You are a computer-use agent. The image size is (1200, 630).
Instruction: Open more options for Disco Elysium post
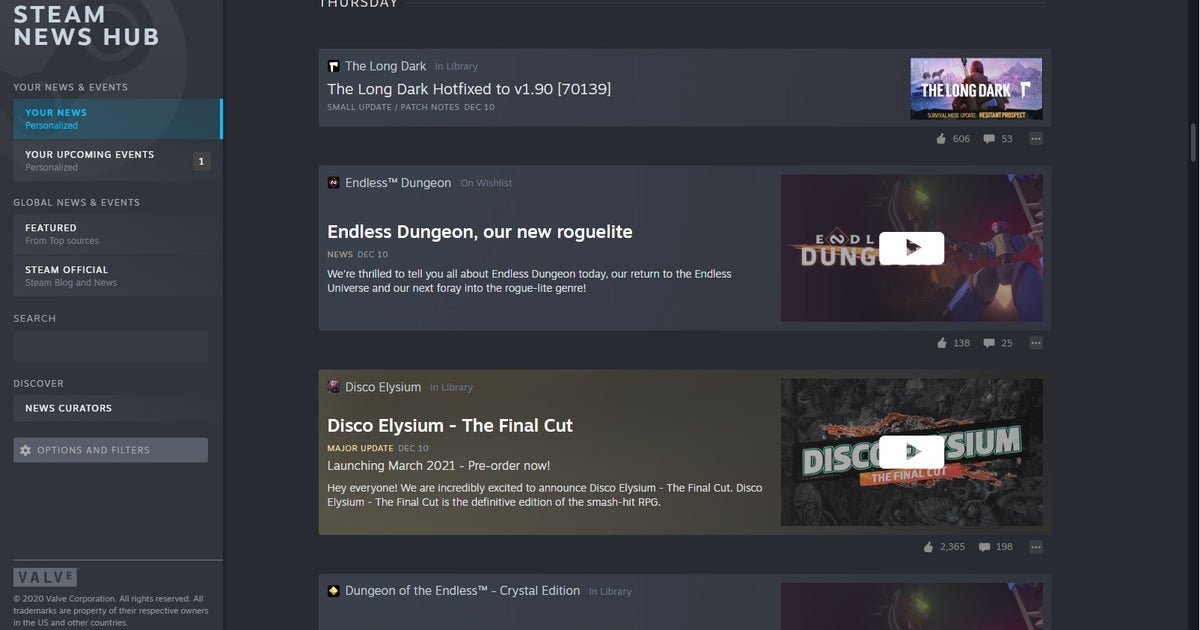[1036, 547]
